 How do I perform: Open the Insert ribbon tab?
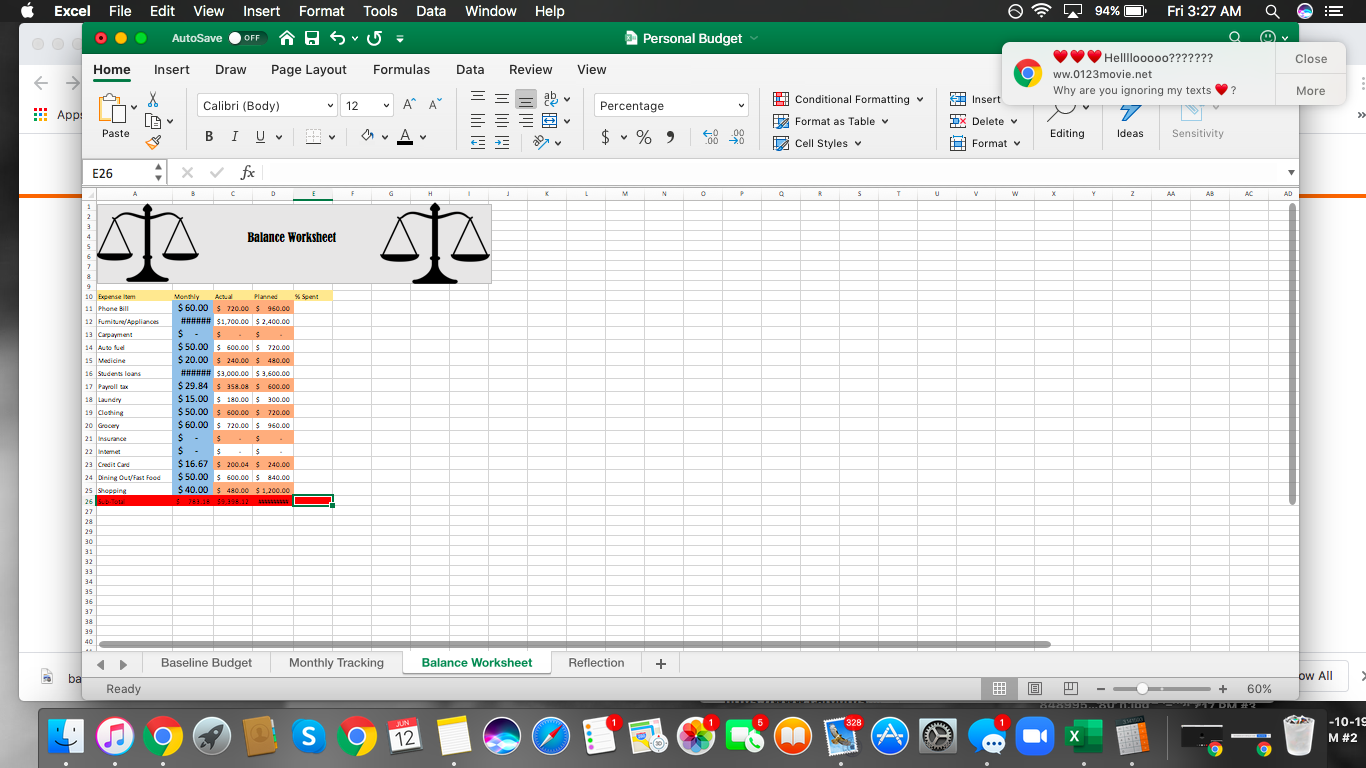pos(172,70)
